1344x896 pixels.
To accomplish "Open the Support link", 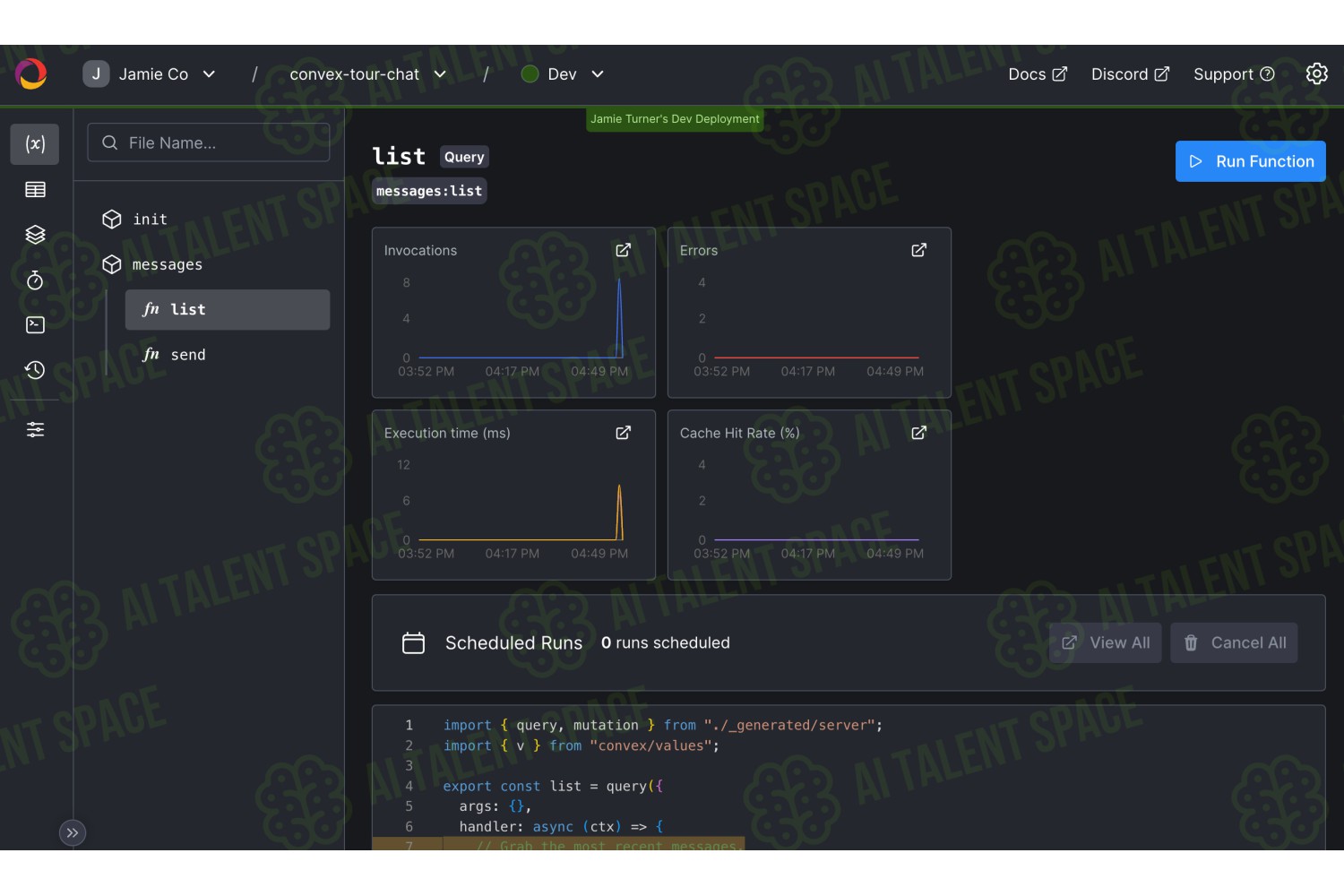I will tap(1234, 74).
